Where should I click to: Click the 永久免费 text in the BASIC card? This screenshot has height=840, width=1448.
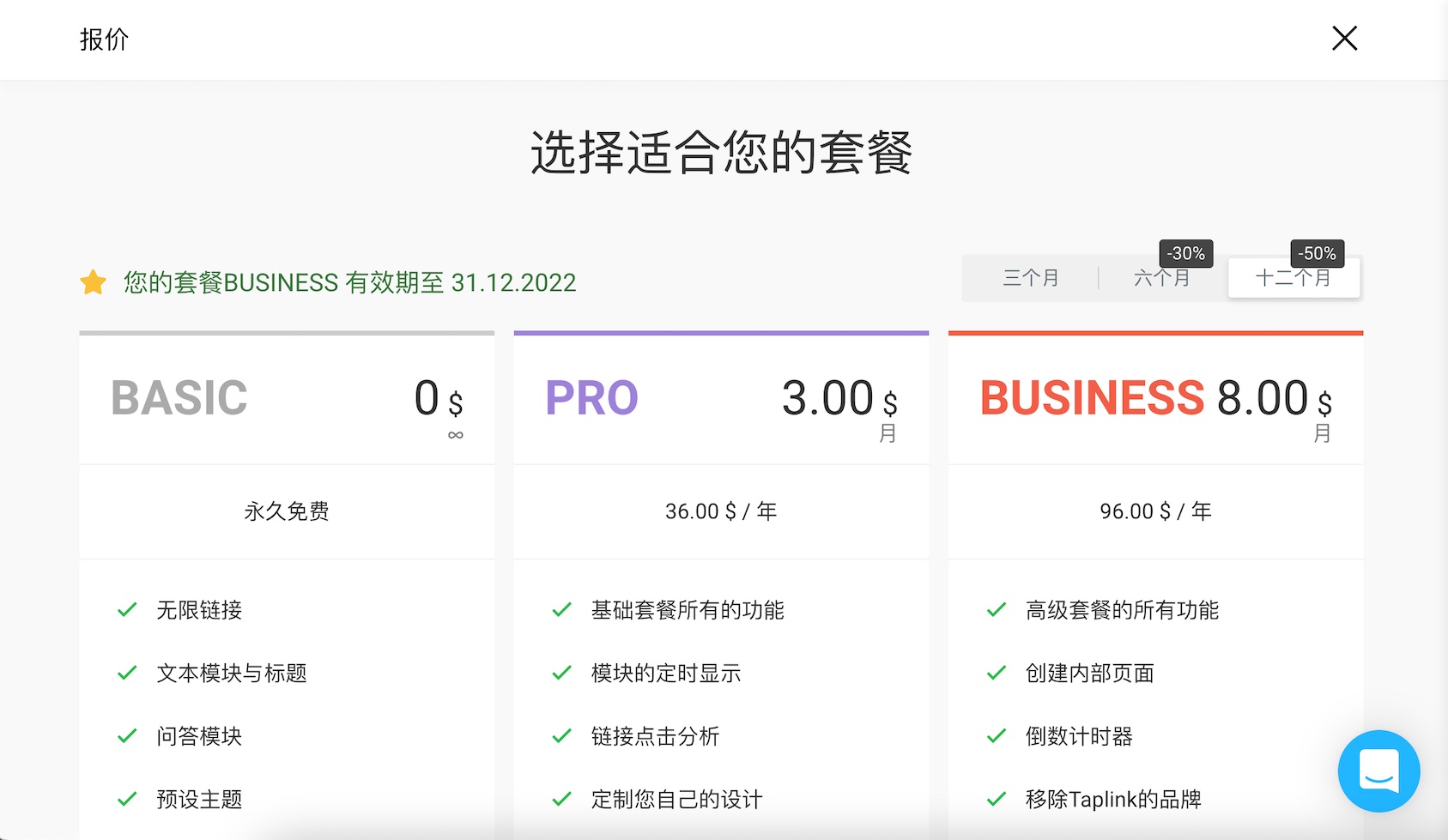tap(287, 511)
